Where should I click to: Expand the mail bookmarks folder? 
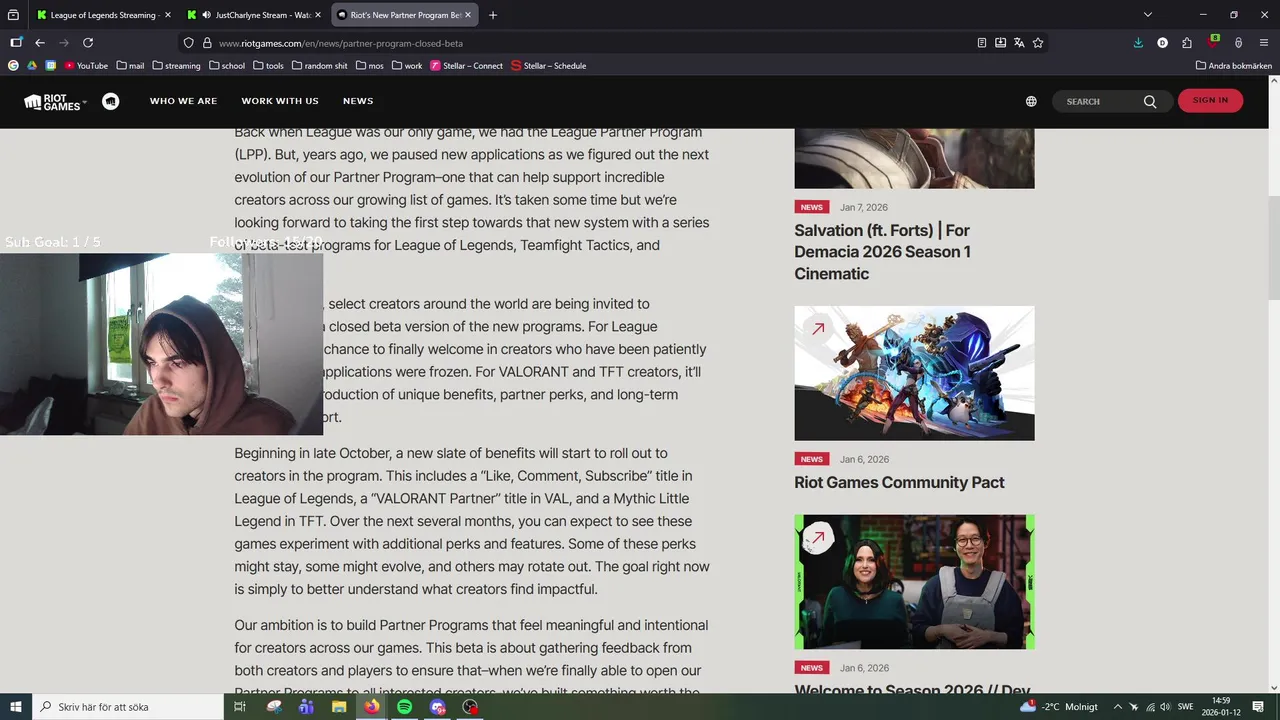(x=130, y=65)
